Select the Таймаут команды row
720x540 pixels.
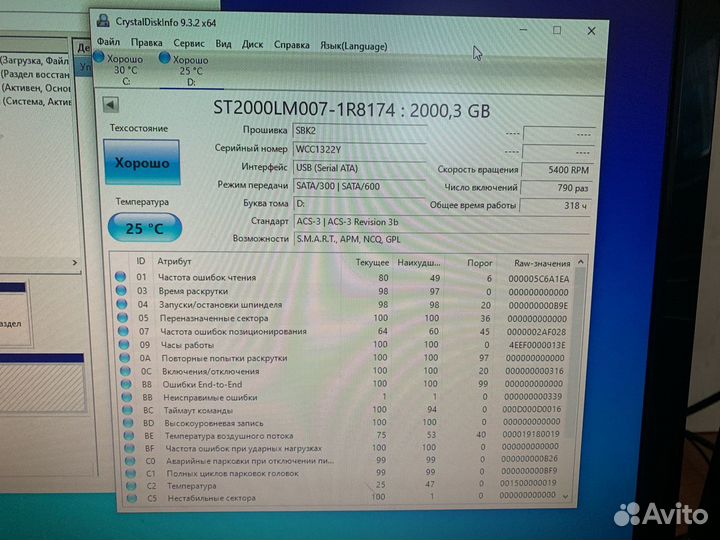343,410
